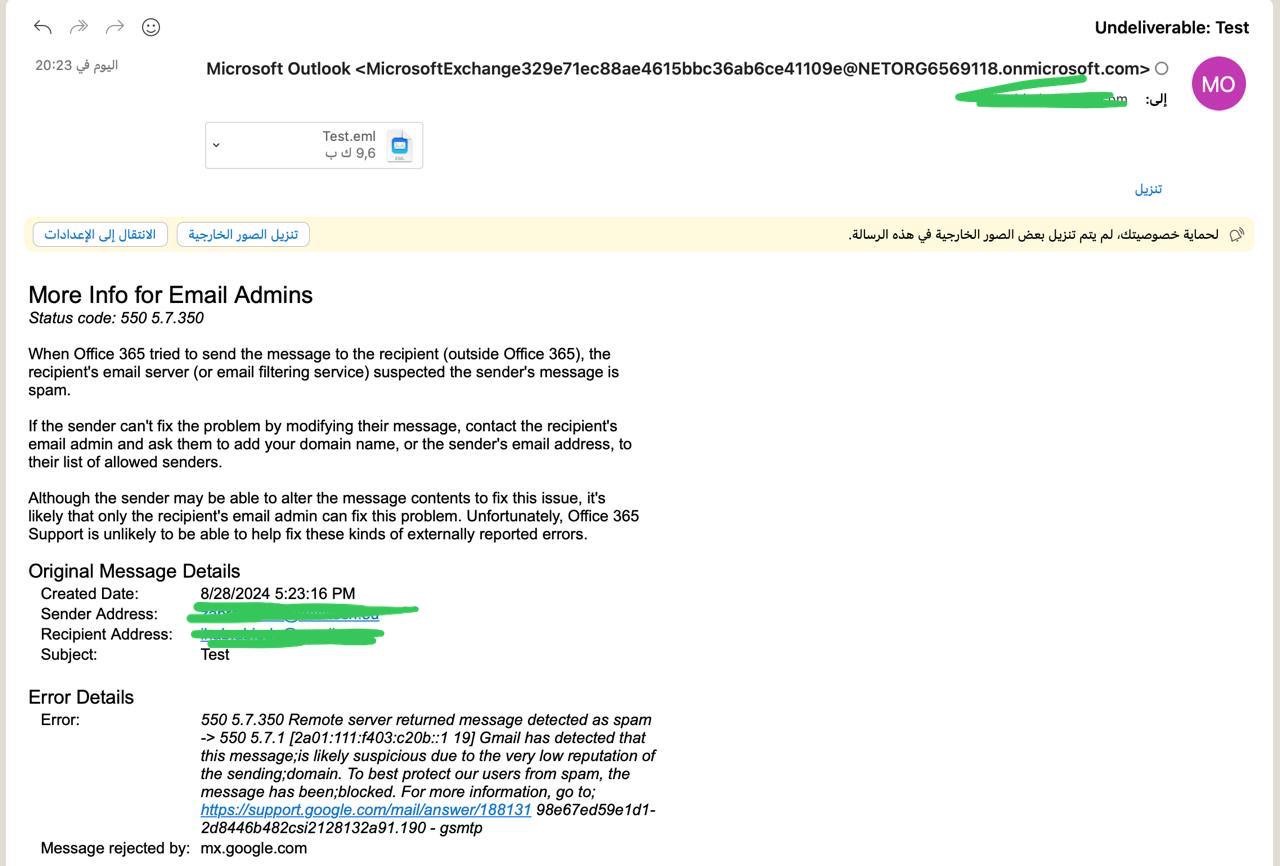
Task: Open the emoji reaction smiley icon
Action: (x=151, y=27)
